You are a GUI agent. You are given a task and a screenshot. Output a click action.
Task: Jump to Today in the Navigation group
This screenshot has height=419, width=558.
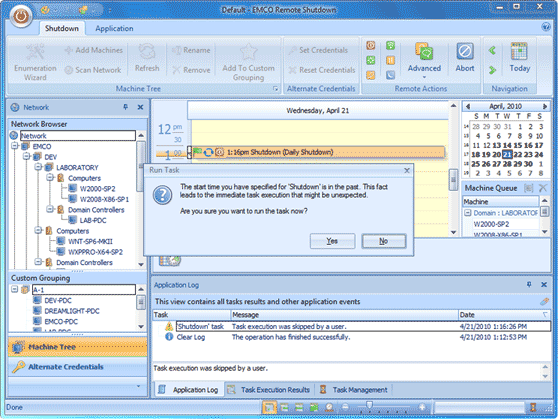520,58
